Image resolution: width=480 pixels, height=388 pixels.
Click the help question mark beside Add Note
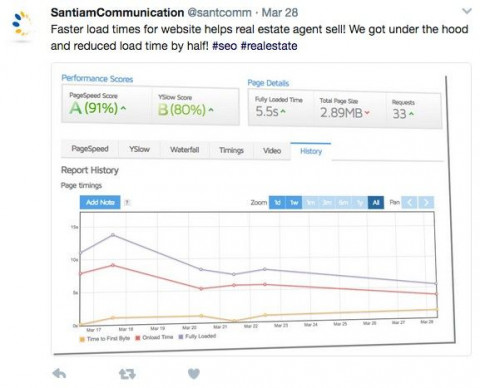tap(127, 202)
